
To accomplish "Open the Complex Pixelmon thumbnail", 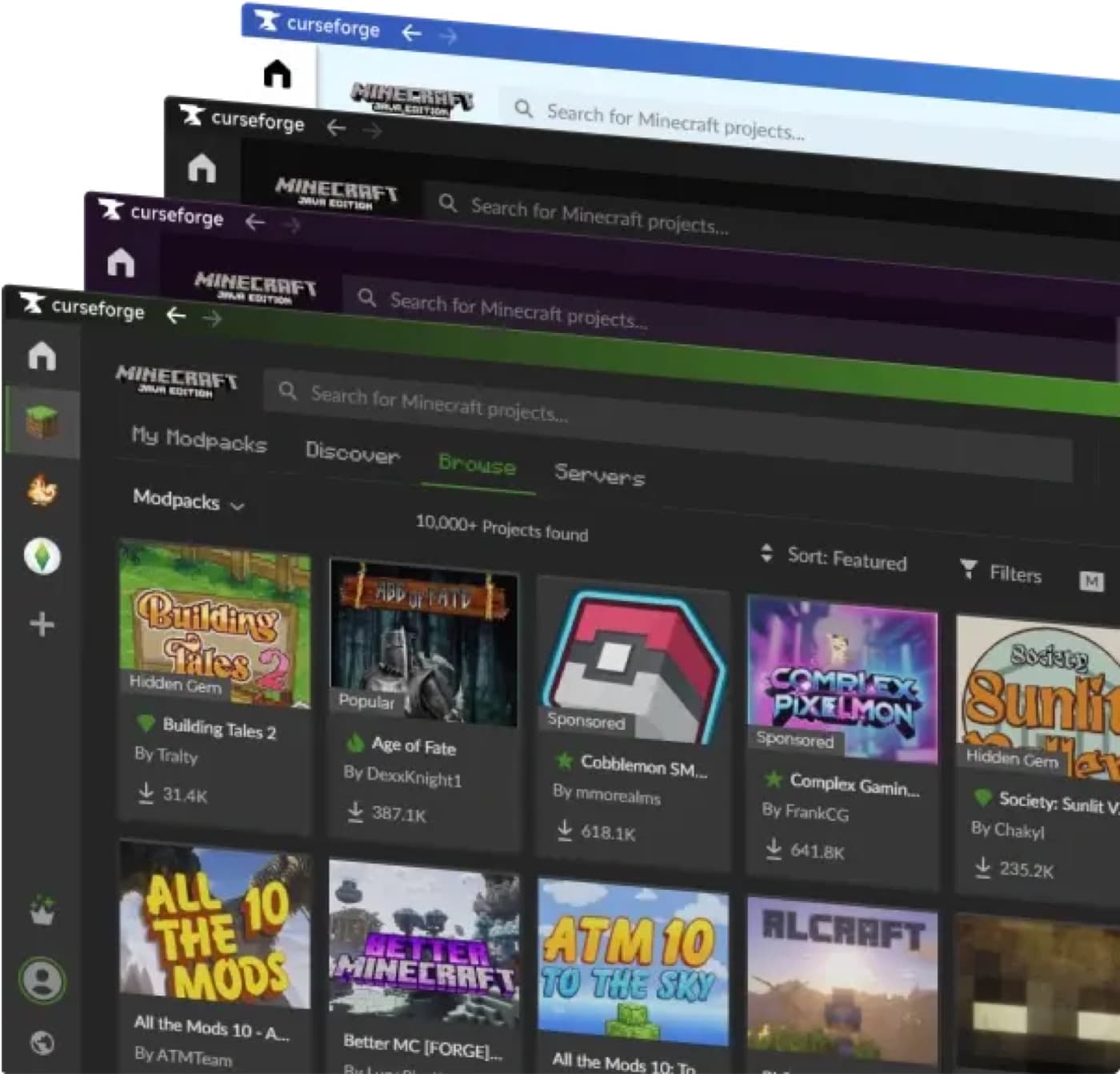I will (x=842, y=681).
